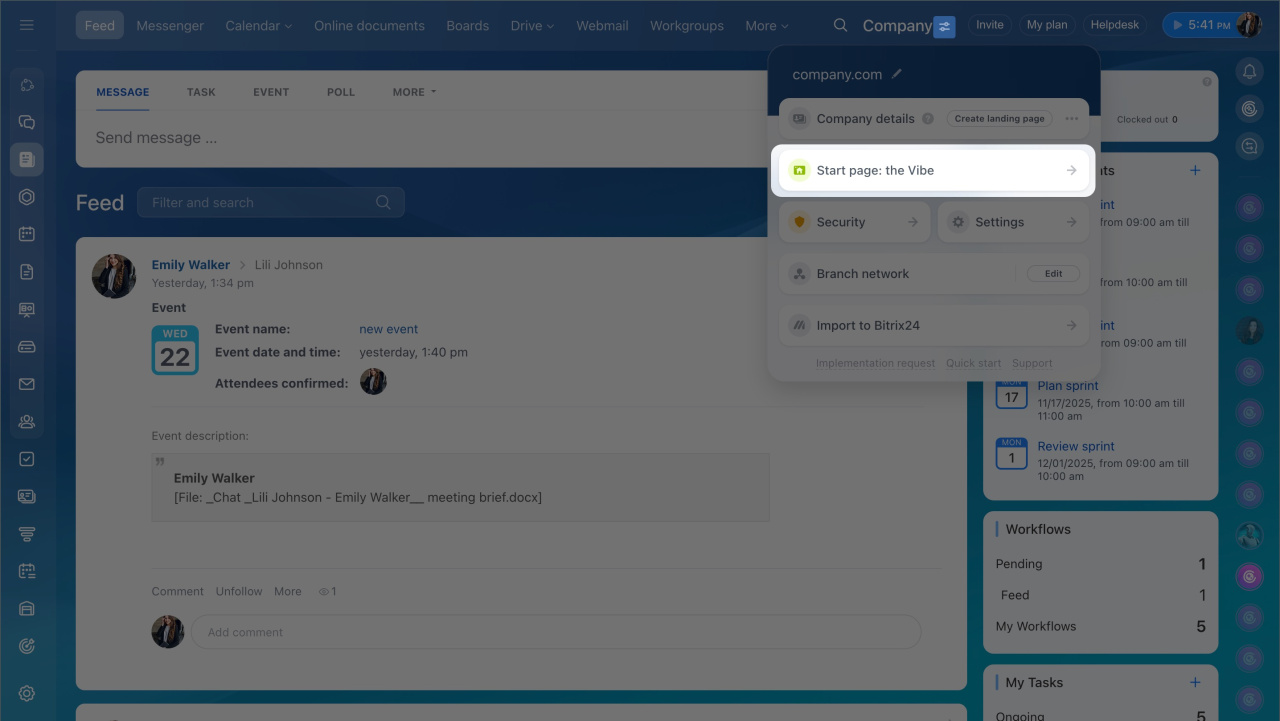The height and width of the screenshot is (721, 1280).
Task: Expand the Calendar dropdown menu
Action: (258, 25)
